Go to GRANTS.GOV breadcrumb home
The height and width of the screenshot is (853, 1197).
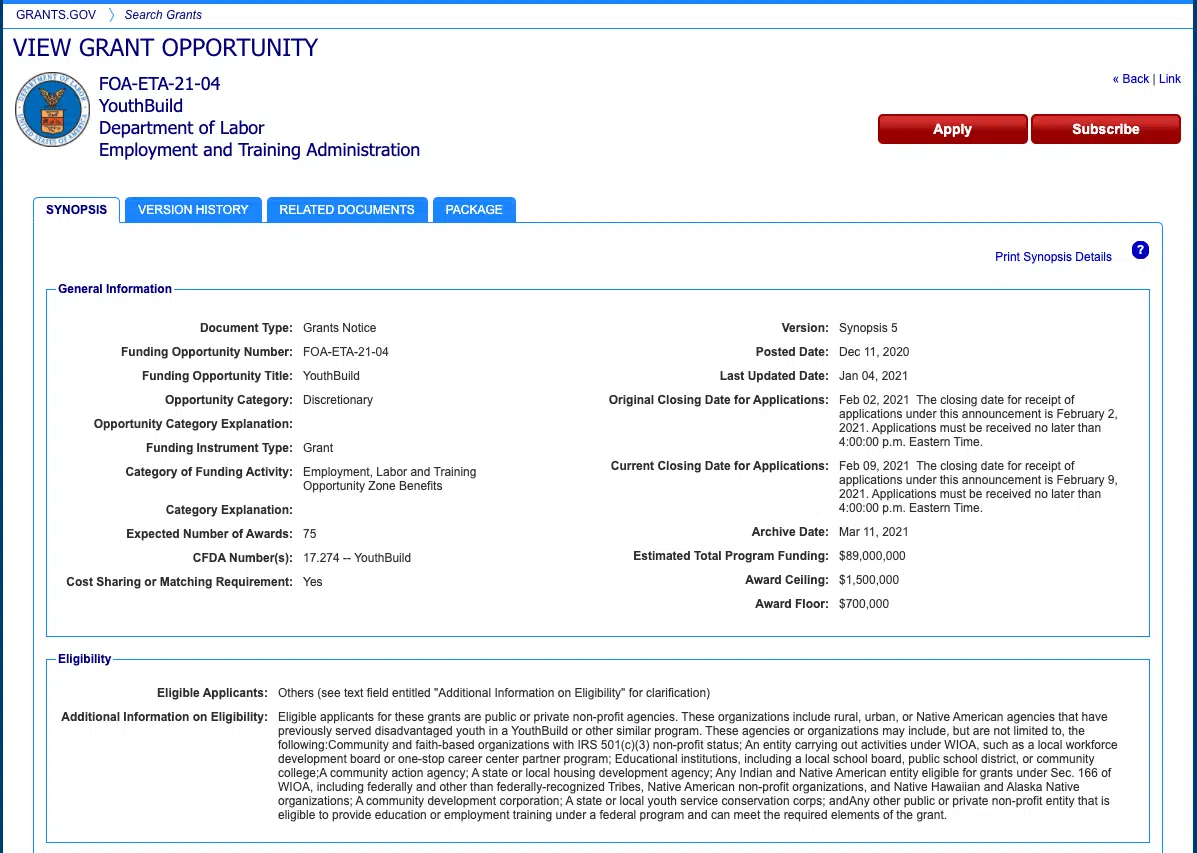coord(55,15)
